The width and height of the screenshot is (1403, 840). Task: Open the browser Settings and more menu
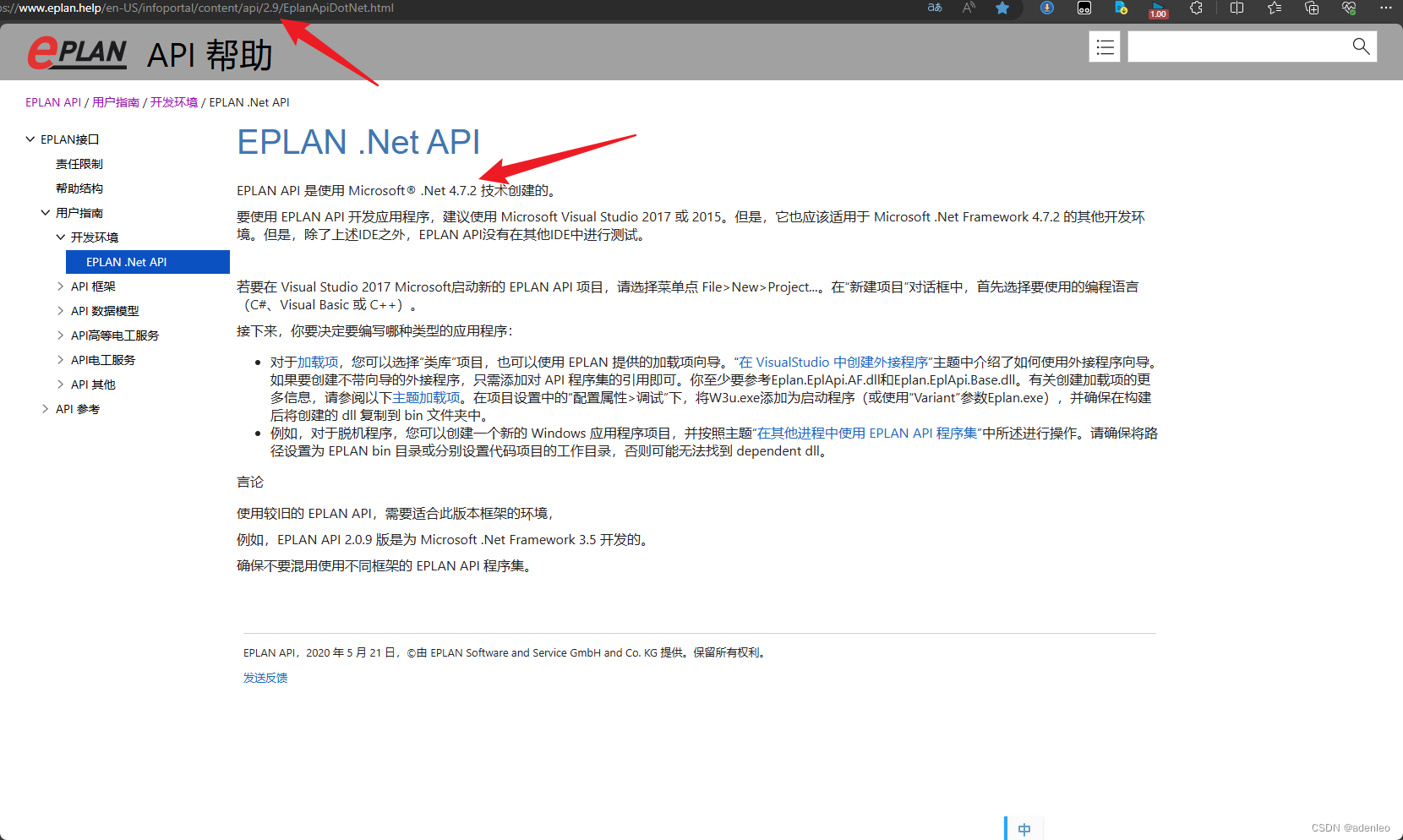(1386, 8)
